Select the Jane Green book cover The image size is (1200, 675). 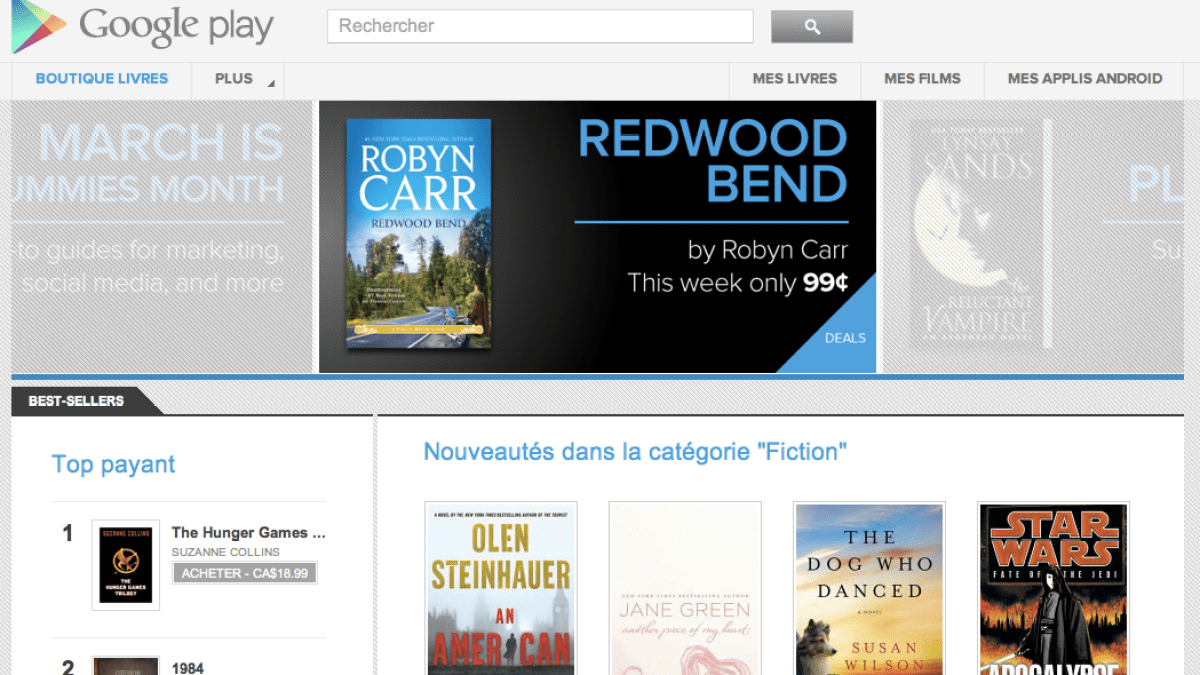(685, 588)
